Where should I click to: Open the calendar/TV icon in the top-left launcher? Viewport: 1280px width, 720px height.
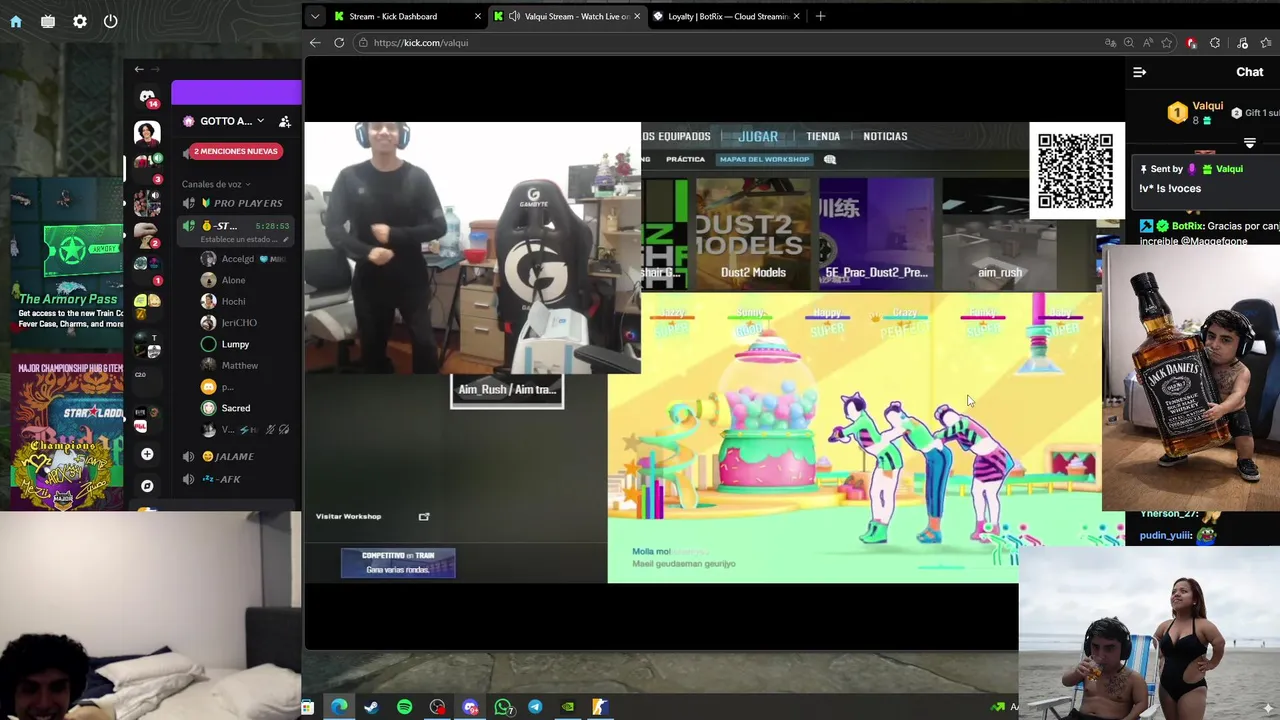[48, 21]
